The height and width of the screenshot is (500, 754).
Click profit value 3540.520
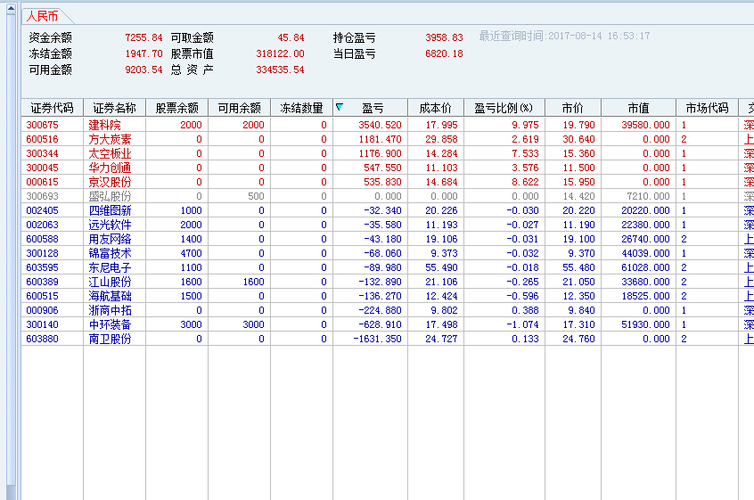(x=380, y=125)
